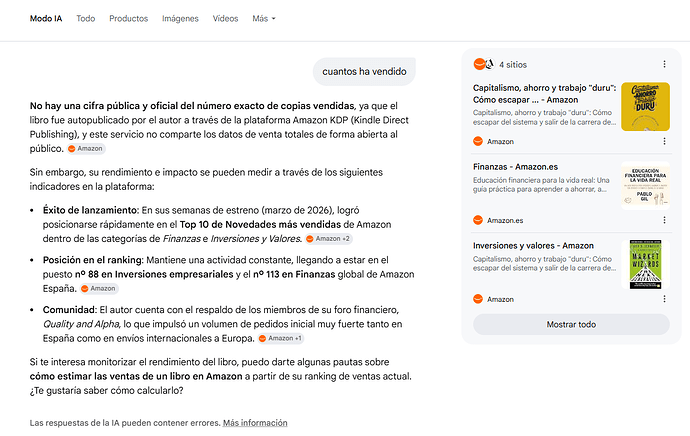Open three-dot menu for first Amazon result

click(x=664, y=141)
